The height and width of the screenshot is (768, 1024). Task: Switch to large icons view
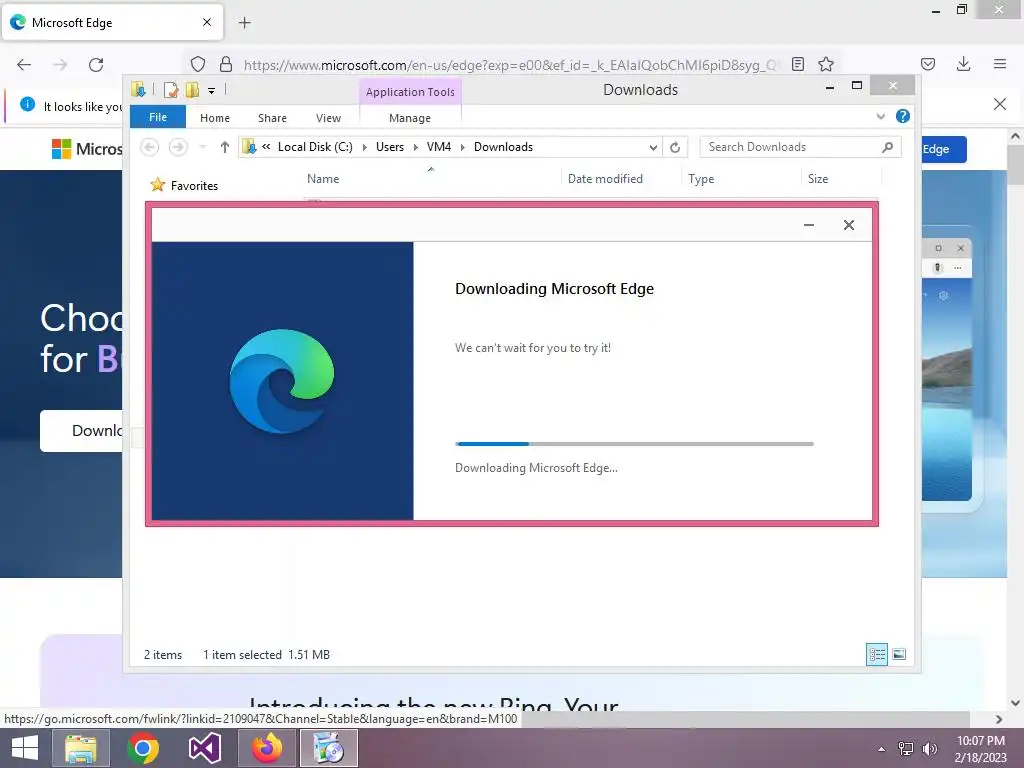(x=899, y=654)
